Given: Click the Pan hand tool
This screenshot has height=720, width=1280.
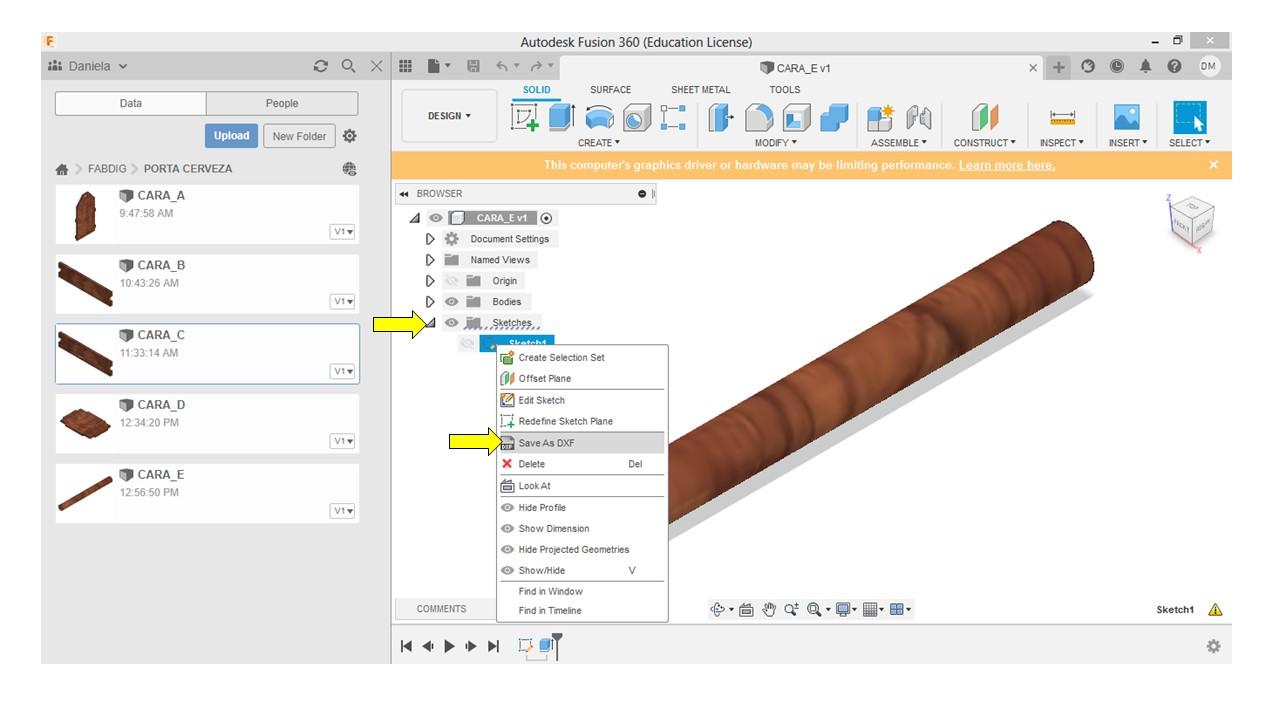Looking at the screenshot, I should coord(769,609).
